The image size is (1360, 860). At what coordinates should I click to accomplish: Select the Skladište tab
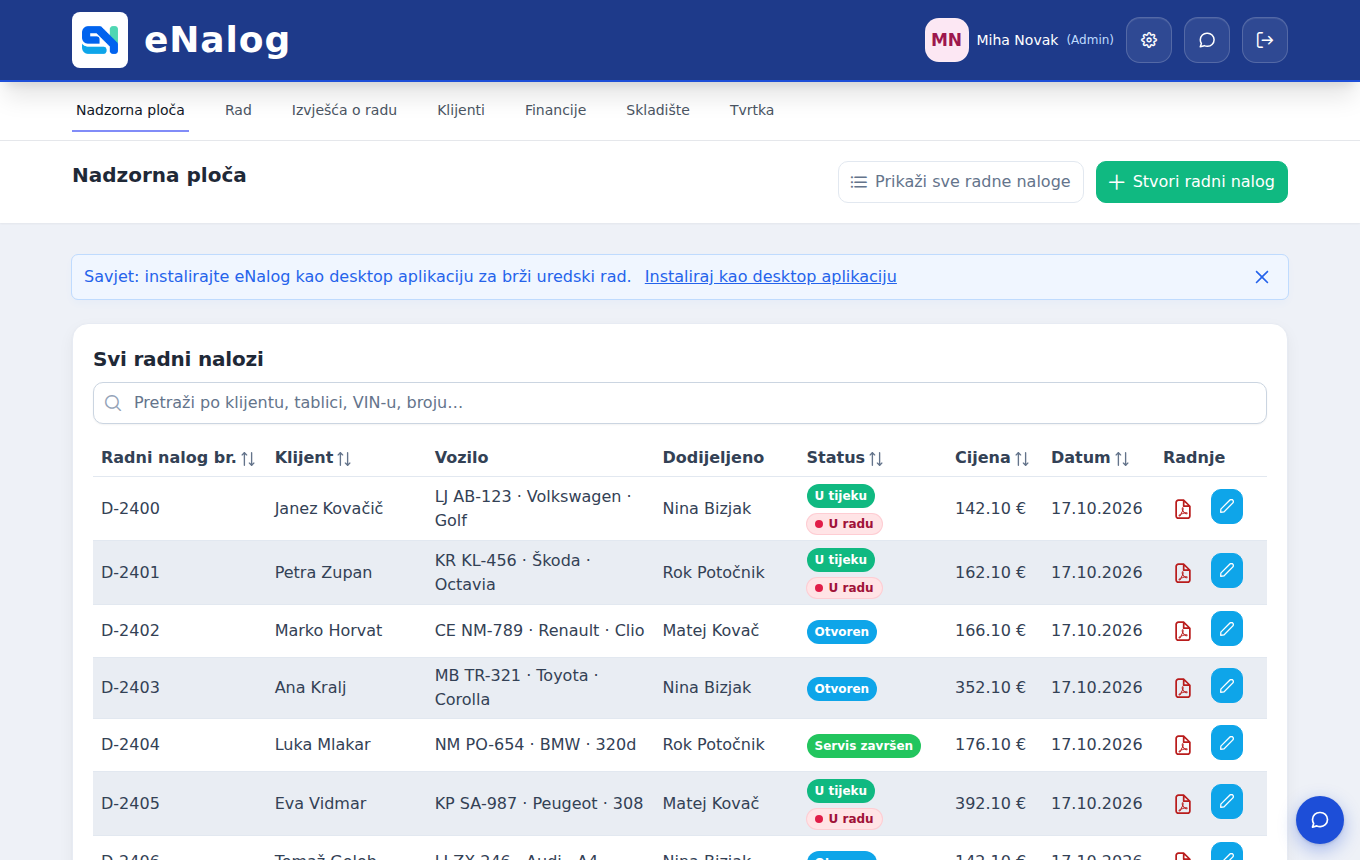click(x=658, y=110)
